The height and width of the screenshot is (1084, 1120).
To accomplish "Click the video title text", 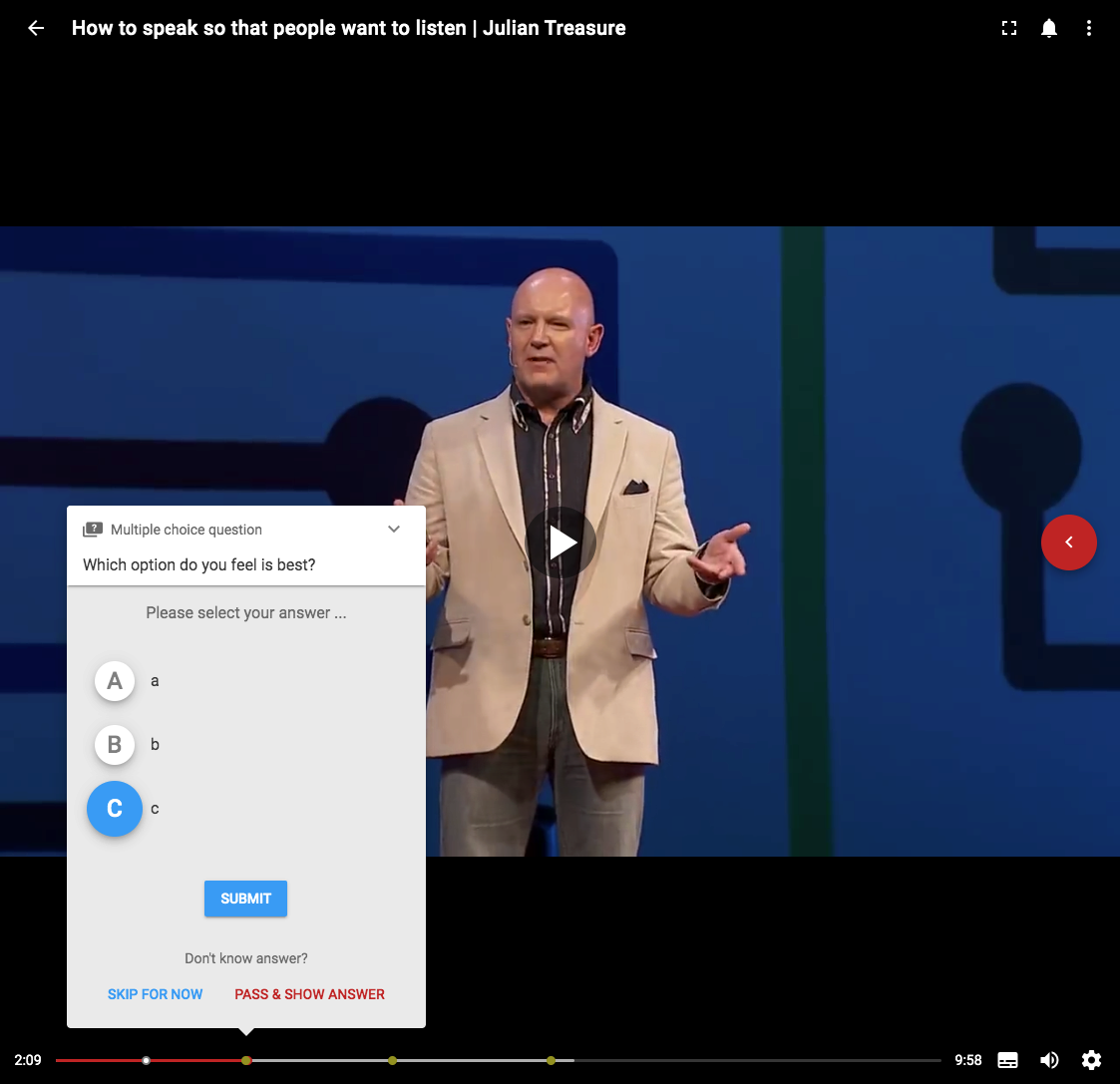I will pos(349,28).
